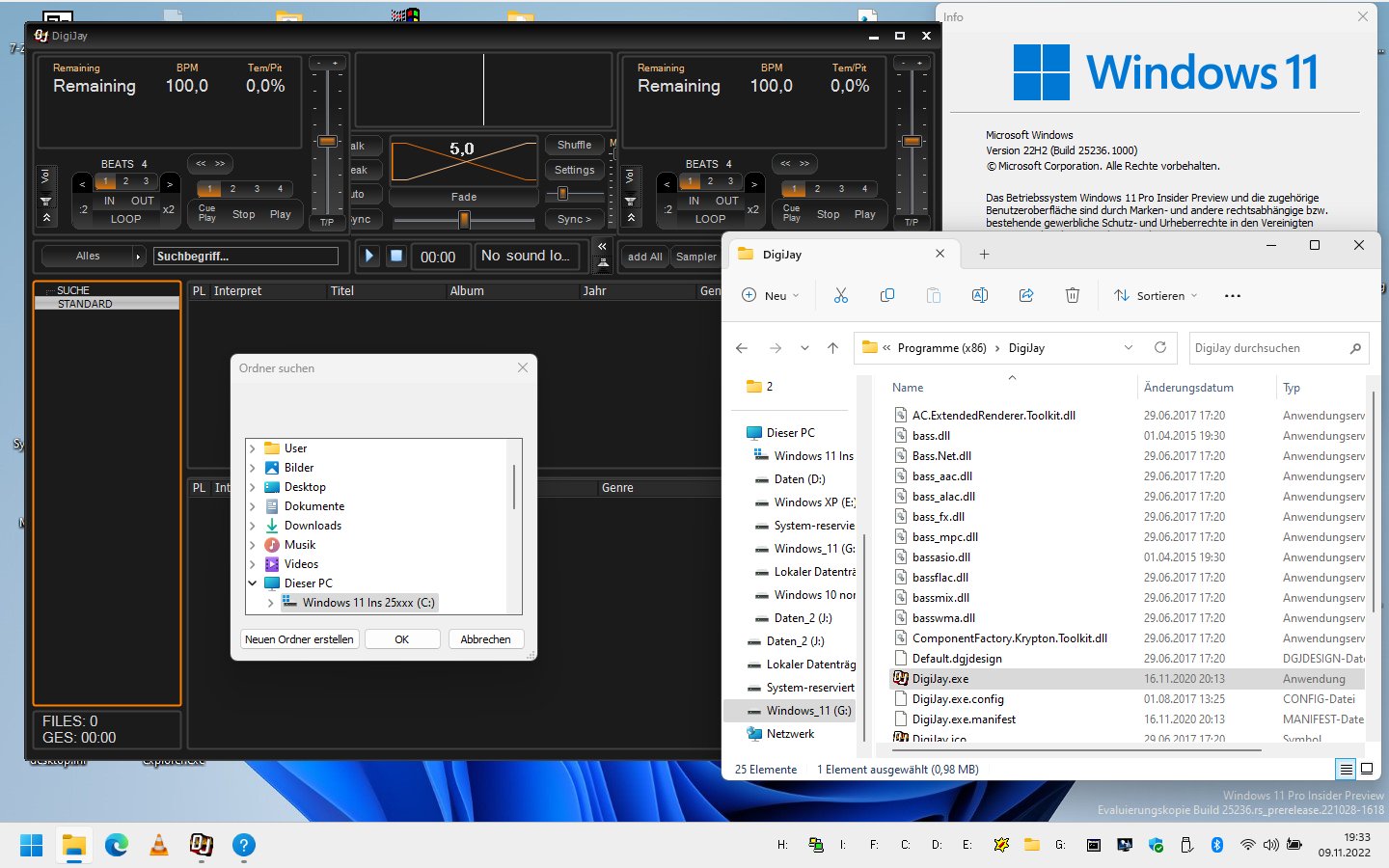This screenshot has width=1389, height=868.
Task: Open recent locations chevron in Explorer navigation
Action: [804, 348]
